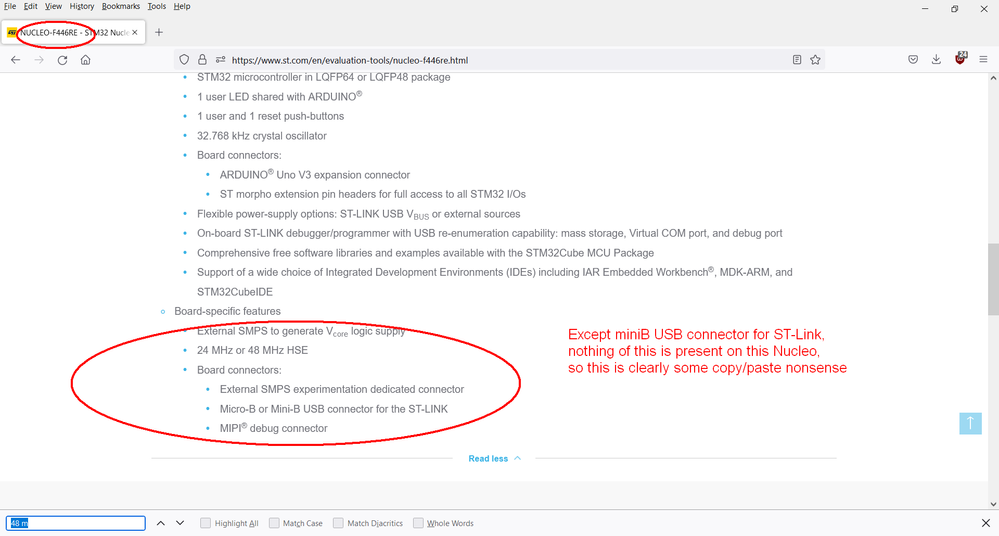Reload the current page
Image resolution: width=999 pixels, height=536 pixels.
click(x=63, y=60)
